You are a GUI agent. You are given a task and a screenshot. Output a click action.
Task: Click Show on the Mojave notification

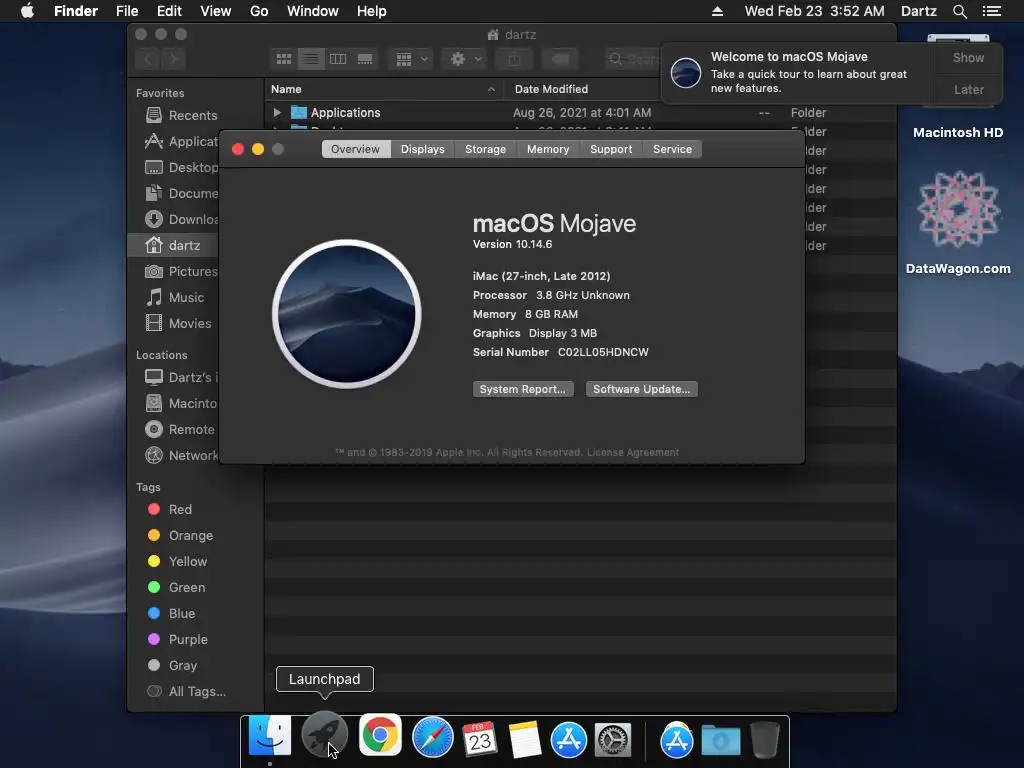[968, 57]
